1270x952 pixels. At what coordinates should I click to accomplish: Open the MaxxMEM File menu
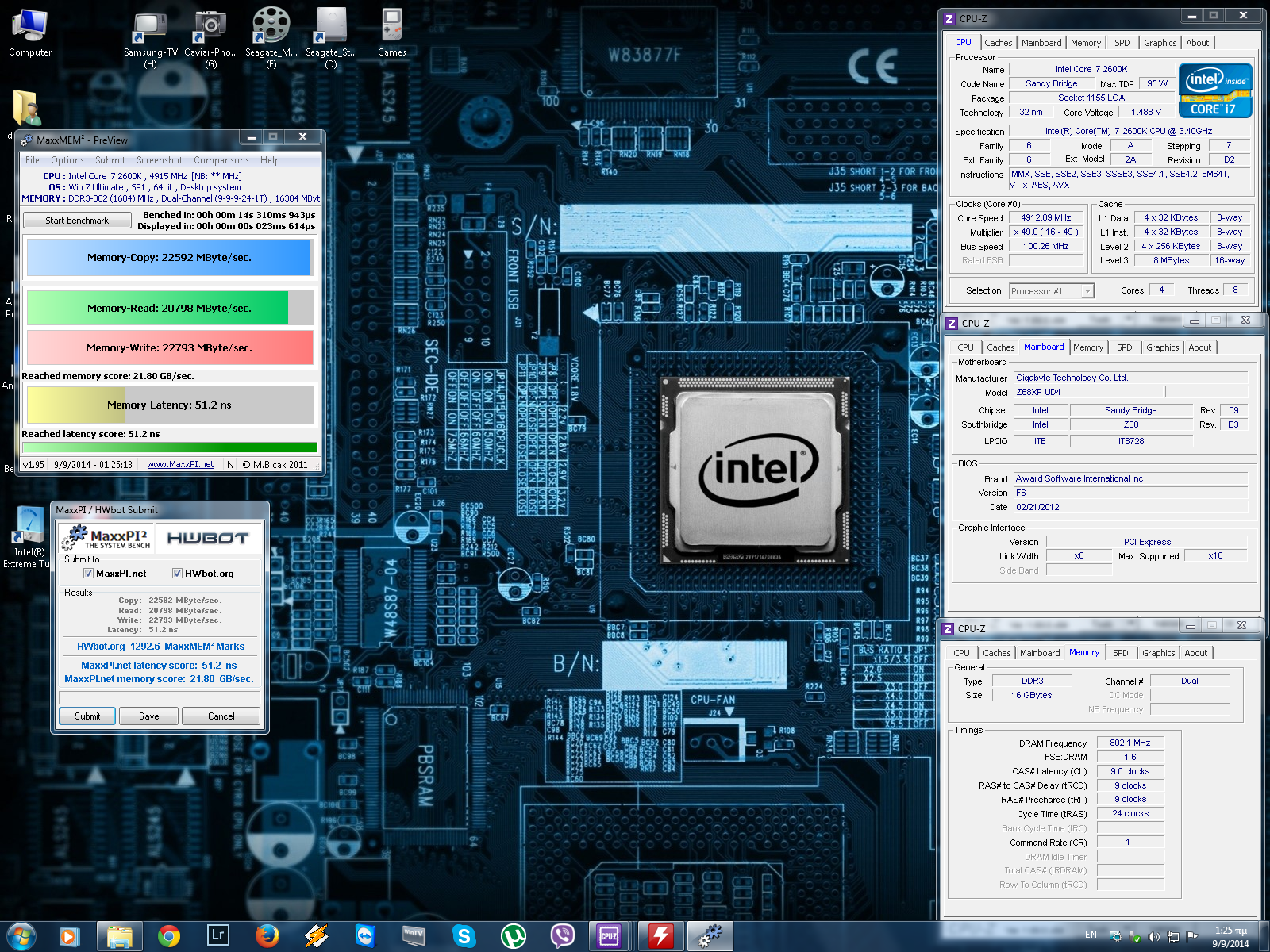click(33, 160)
